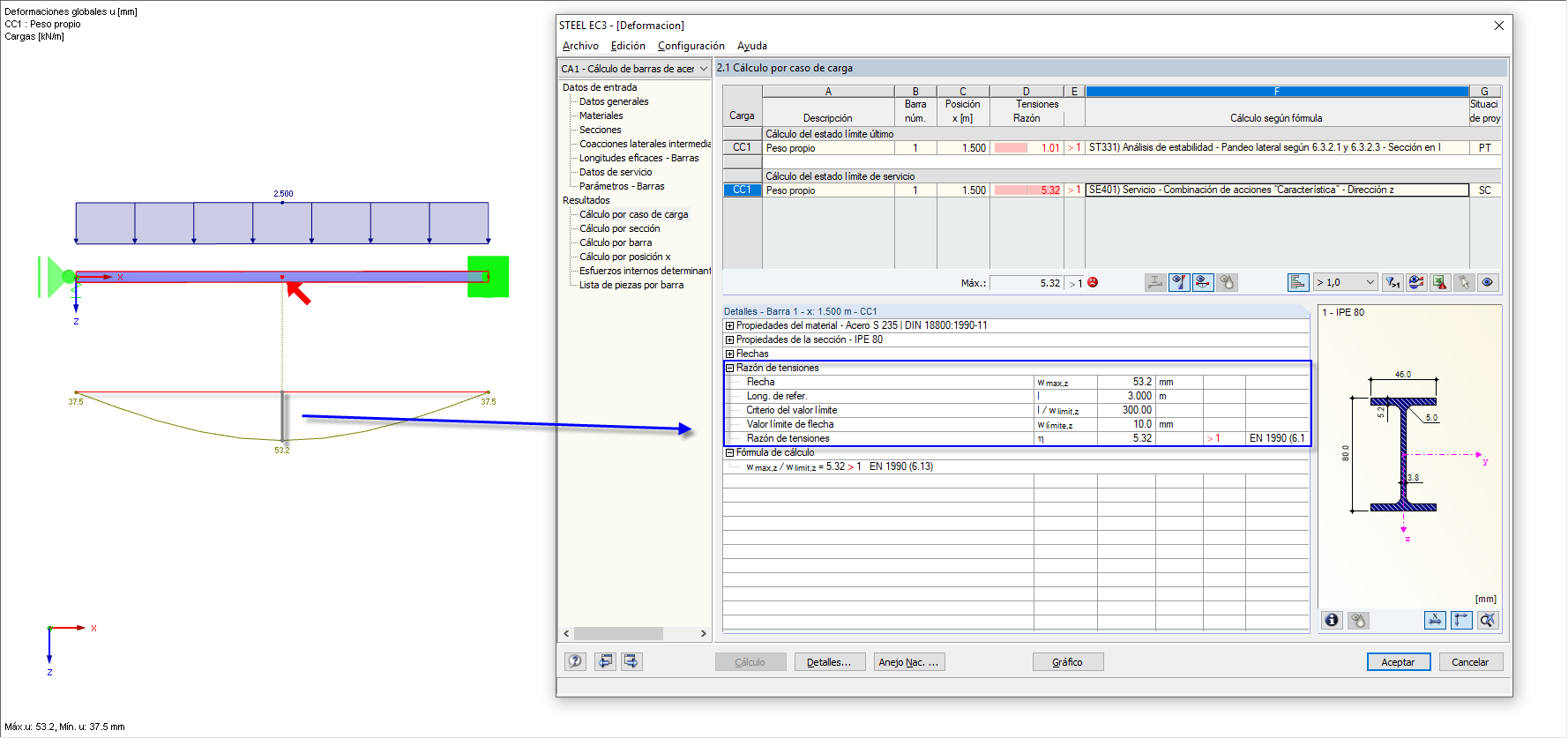The image size is (1568, 738).
Task: Click the droplet icon under the section preview
Action: click(x=1358, y=620)
